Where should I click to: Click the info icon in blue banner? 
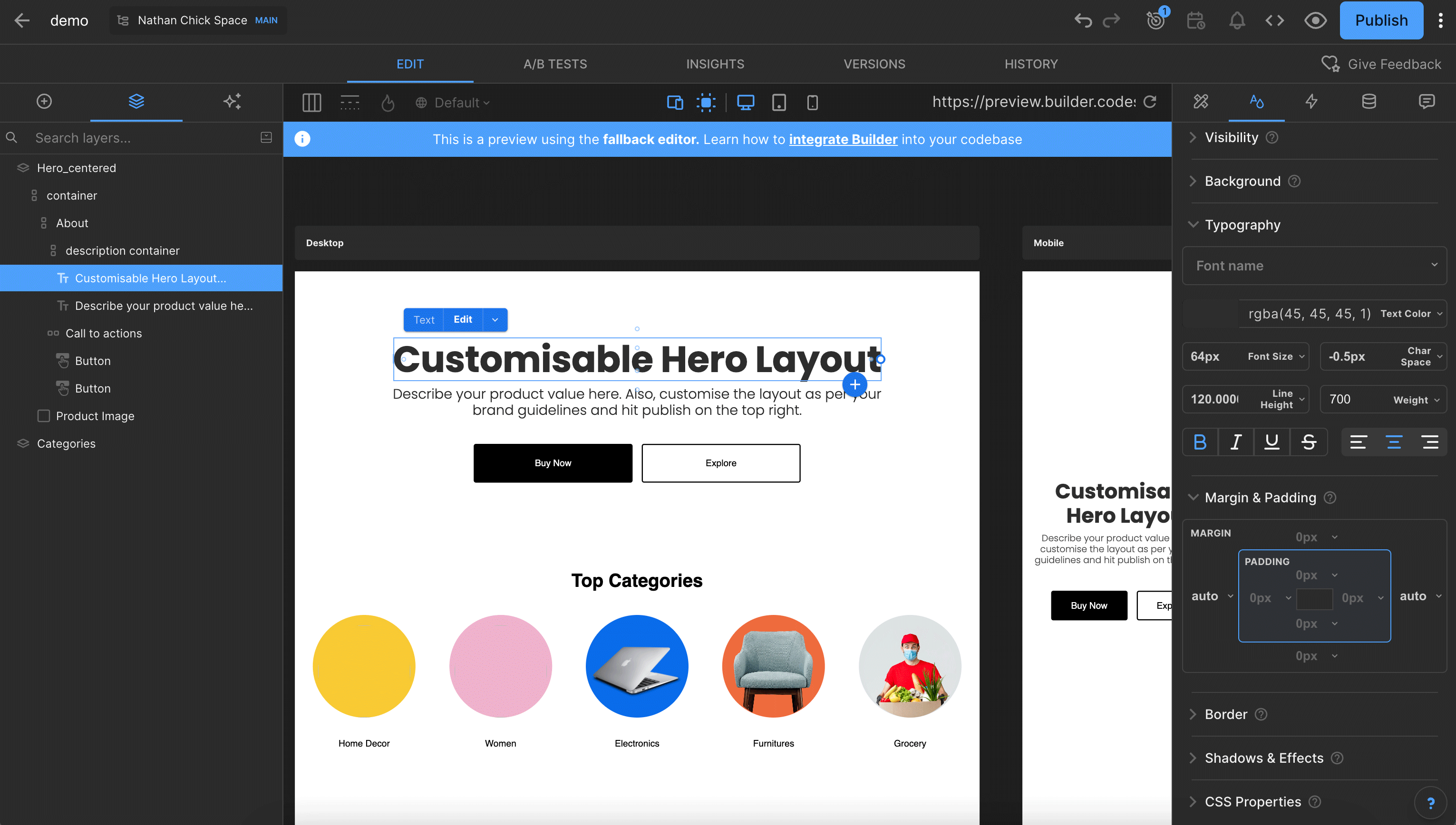pos(302,139)
